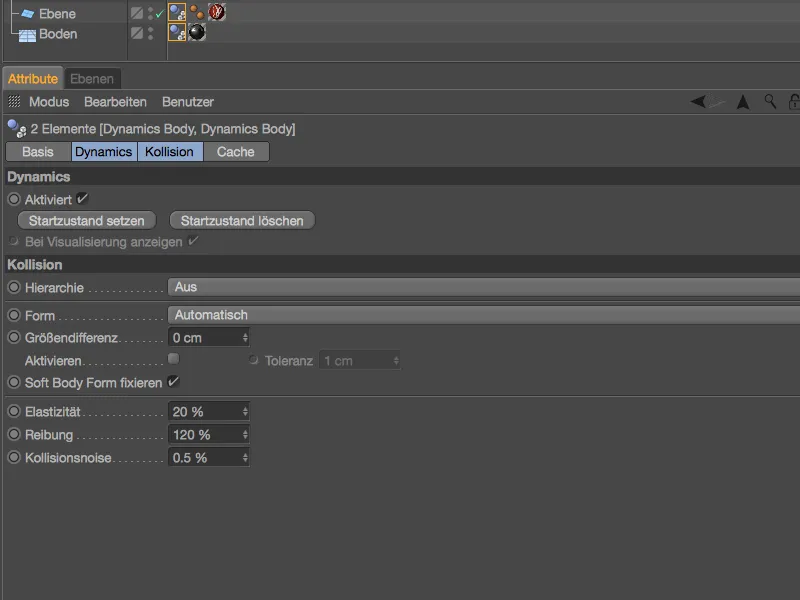The height and width of the screenshot is (600, 800).
Task: Click Startzustand setzen button
Action: coord(87,221)
